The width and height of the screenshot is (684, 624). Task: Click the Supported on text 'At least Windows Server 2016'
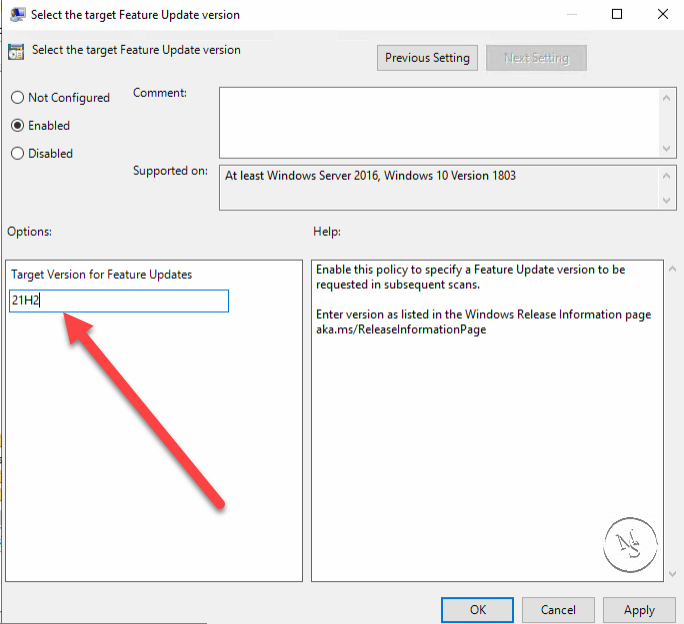point(302,175)
